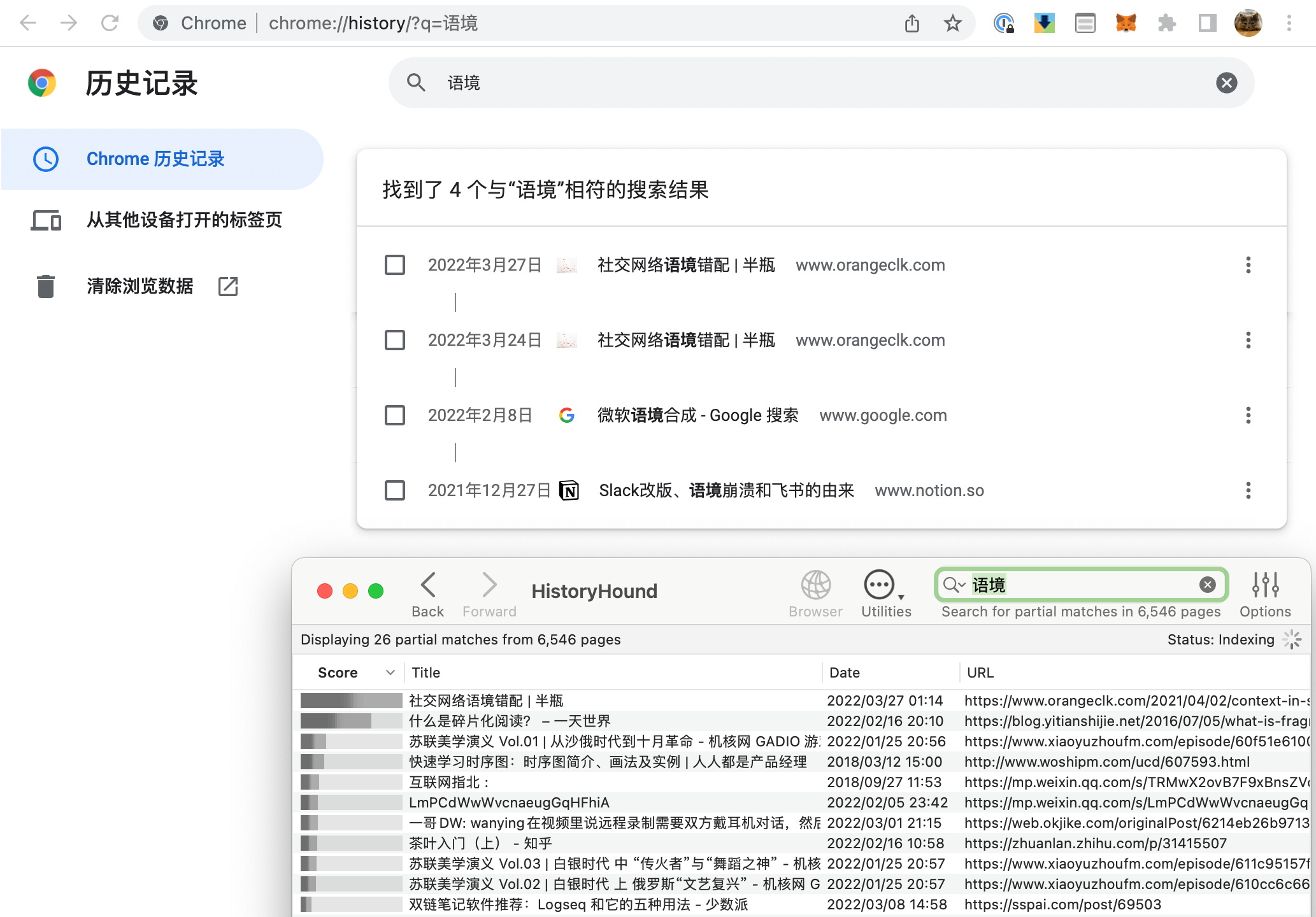1316x917 pixels.
Task: Select HistoryHound row 苏联美学演义 Vol.02
Action: click(801, 884)
